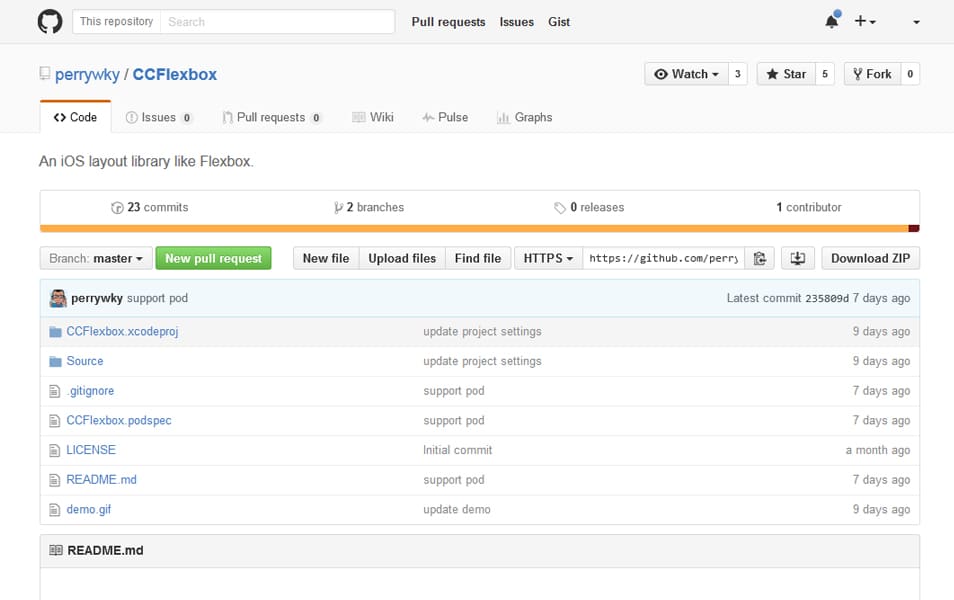Click the repository book icon beside perrywky

click(x=44, y=74)
